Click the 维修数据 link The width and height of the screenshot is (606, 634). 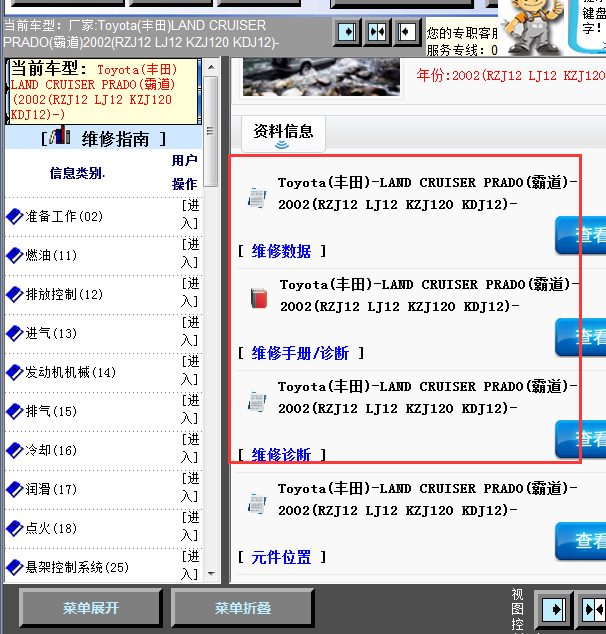click(281, 251)
